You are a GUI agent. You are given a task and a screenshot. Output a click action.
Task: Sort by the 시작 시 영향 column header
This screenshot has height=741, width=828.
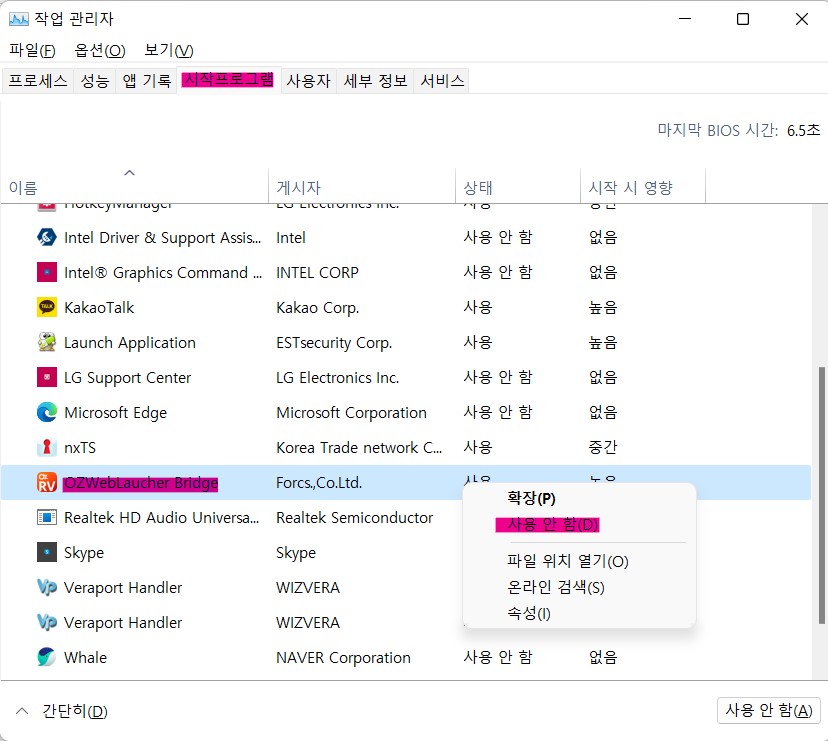643,185
